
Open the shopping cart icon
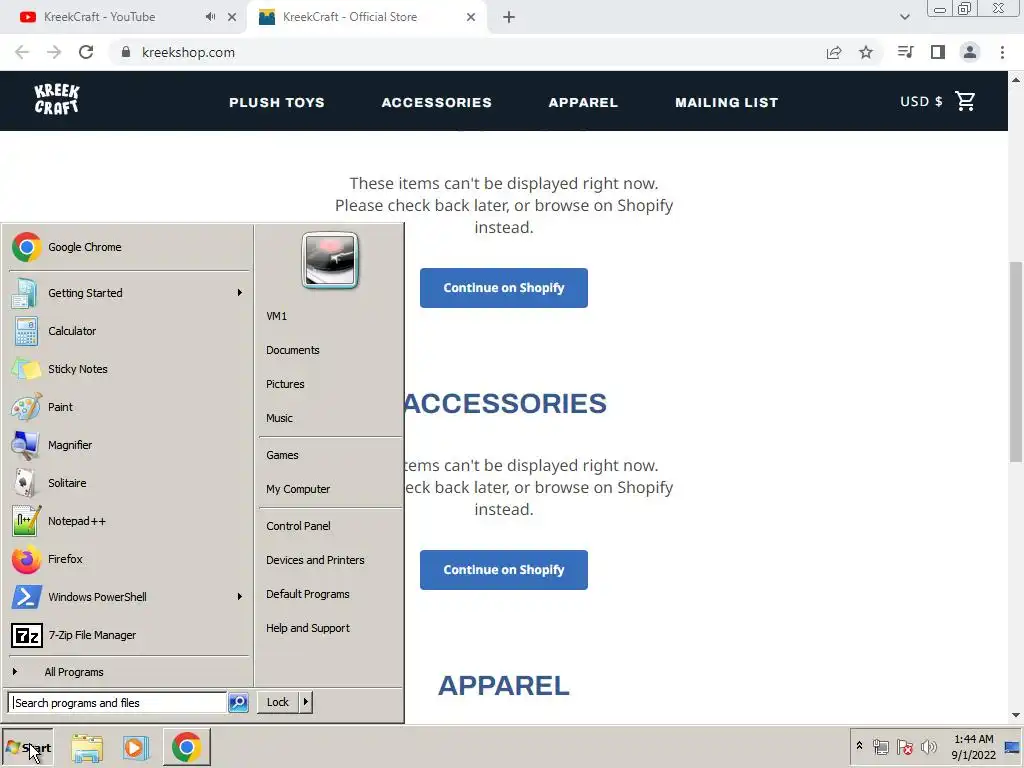(x=965, y=101)
